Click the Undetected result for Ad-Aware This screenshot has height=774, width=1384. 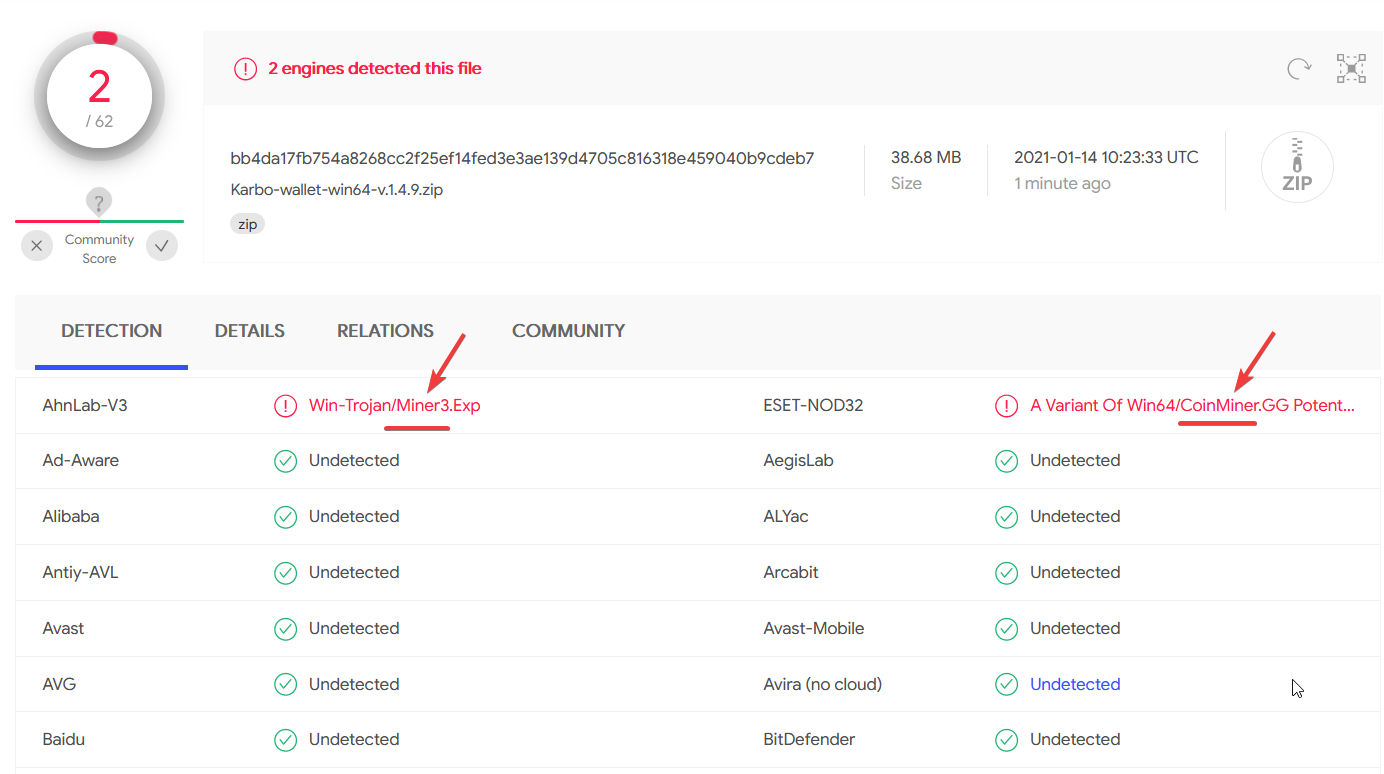coord(354,461)
